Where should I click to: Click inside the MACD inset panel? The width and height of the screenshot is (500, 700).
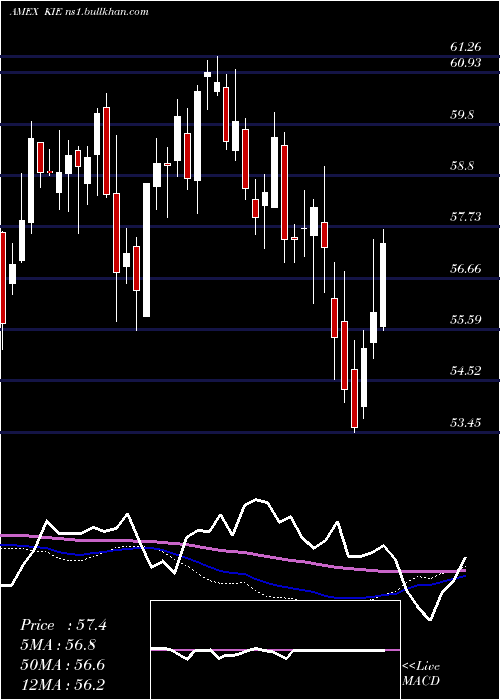[x=275, y=650]
